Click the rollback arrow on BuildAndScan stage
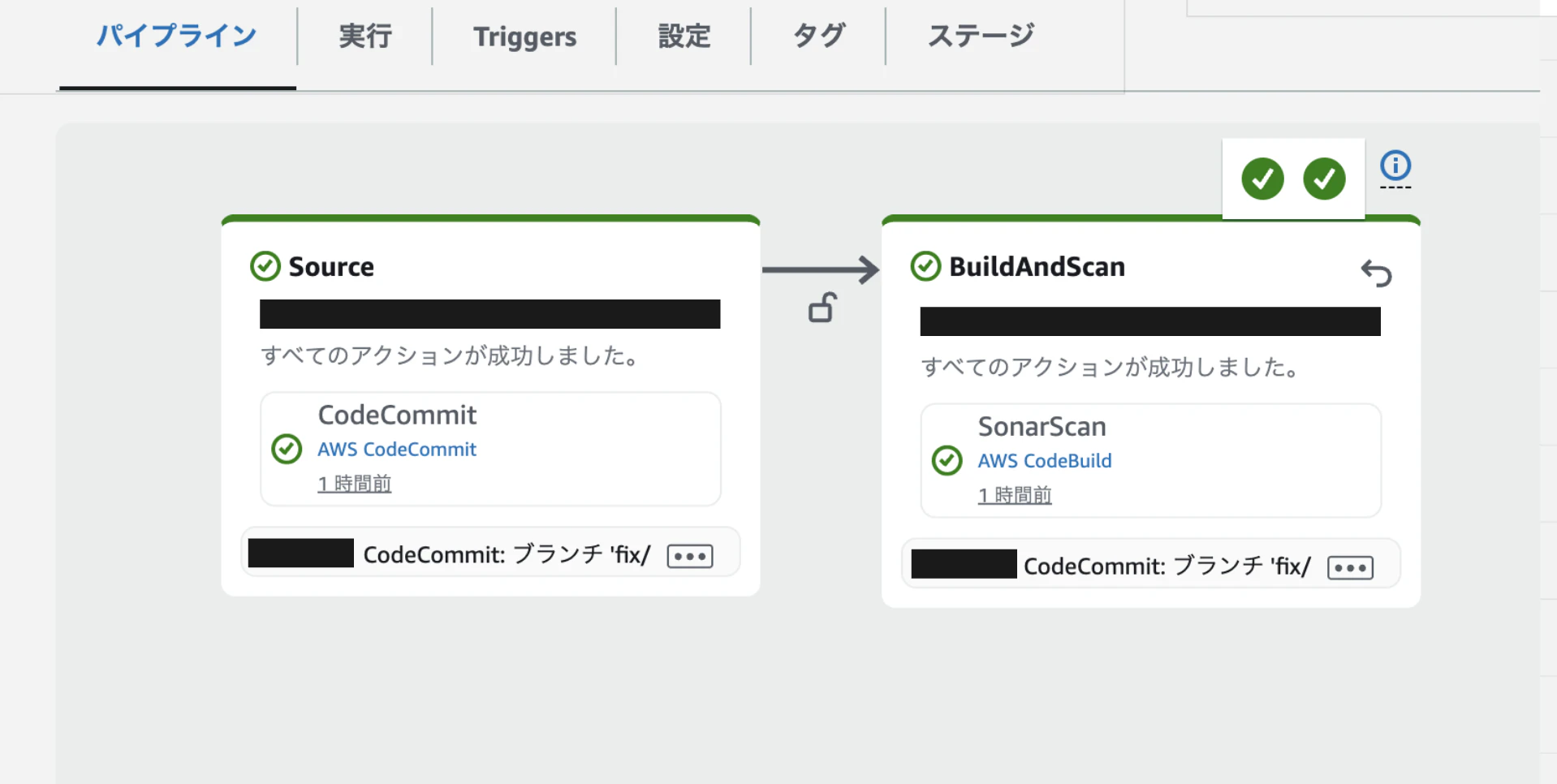 pyautogui.click(x=1376, y=274)
